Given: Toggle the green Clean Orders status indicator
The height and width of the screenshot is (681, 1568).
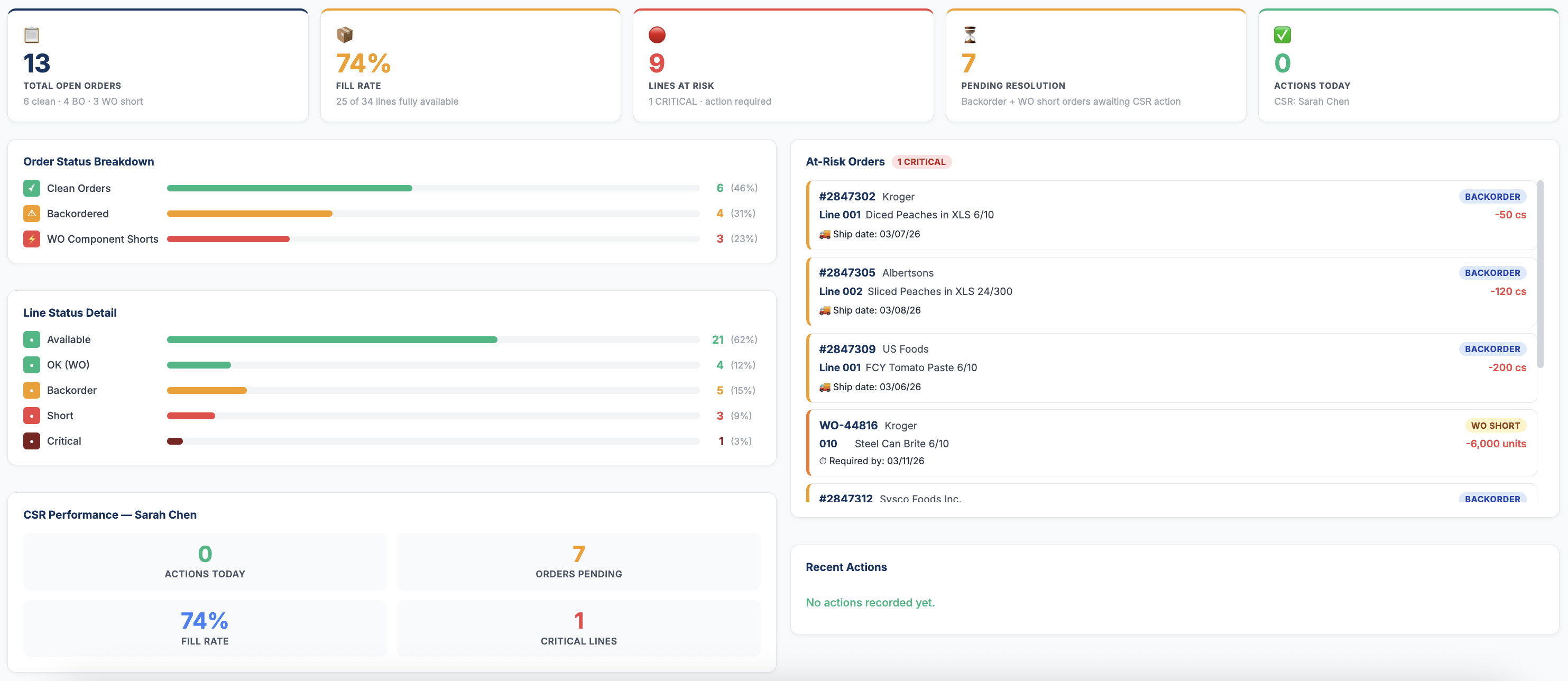Looking at the screenshot, I should click(31, 188).
